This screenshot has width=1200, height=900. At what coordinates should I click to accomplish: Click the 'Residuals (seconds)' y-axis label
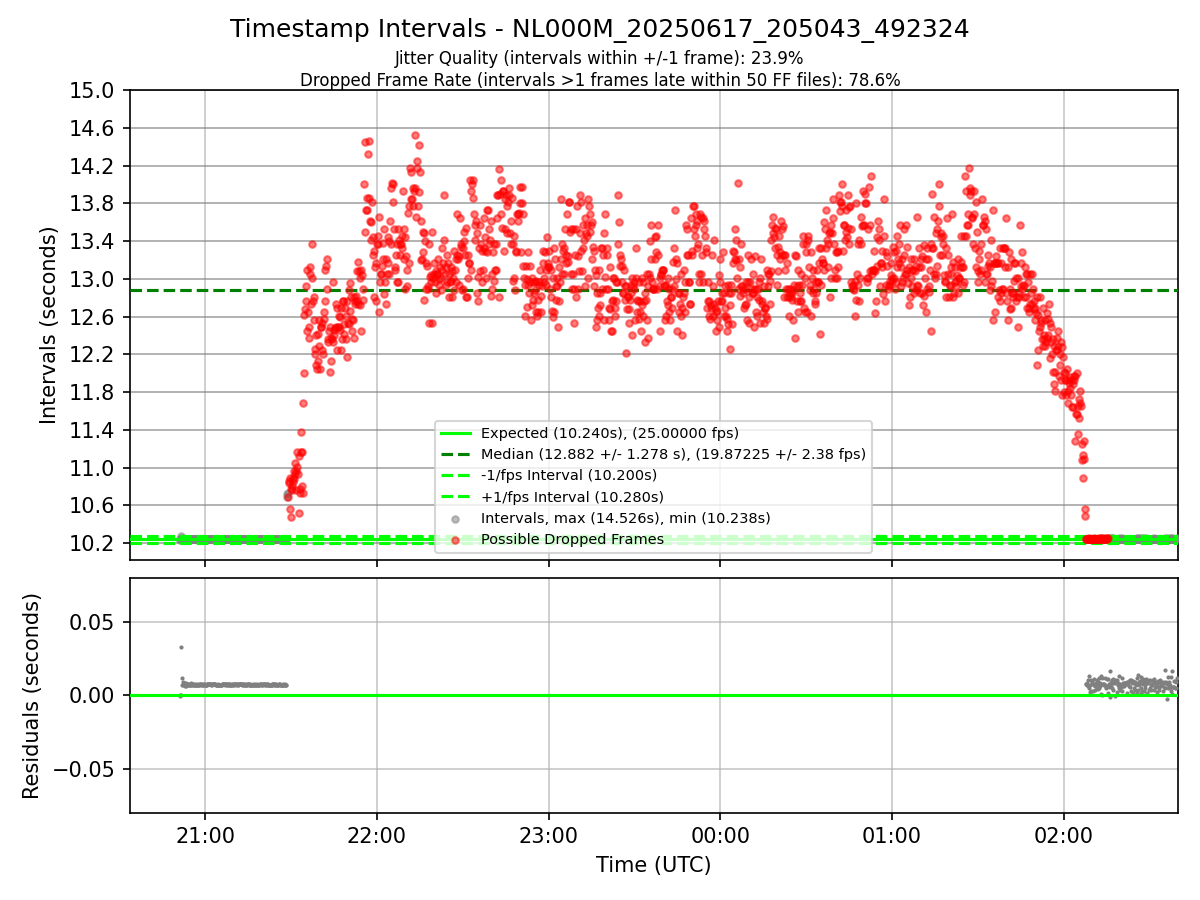tap(31, 696)
